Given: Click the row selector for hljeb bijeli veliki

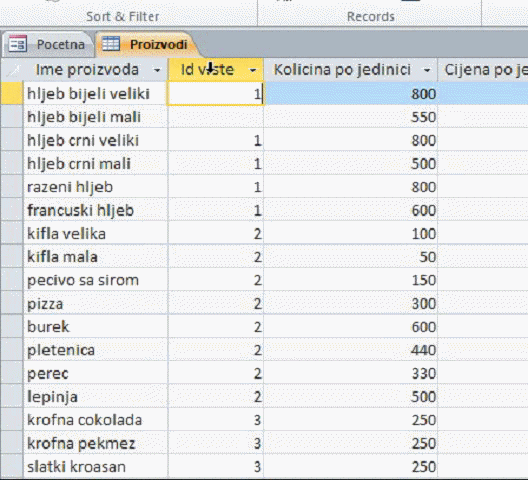Looking at the screenshot, I should 12,94.
